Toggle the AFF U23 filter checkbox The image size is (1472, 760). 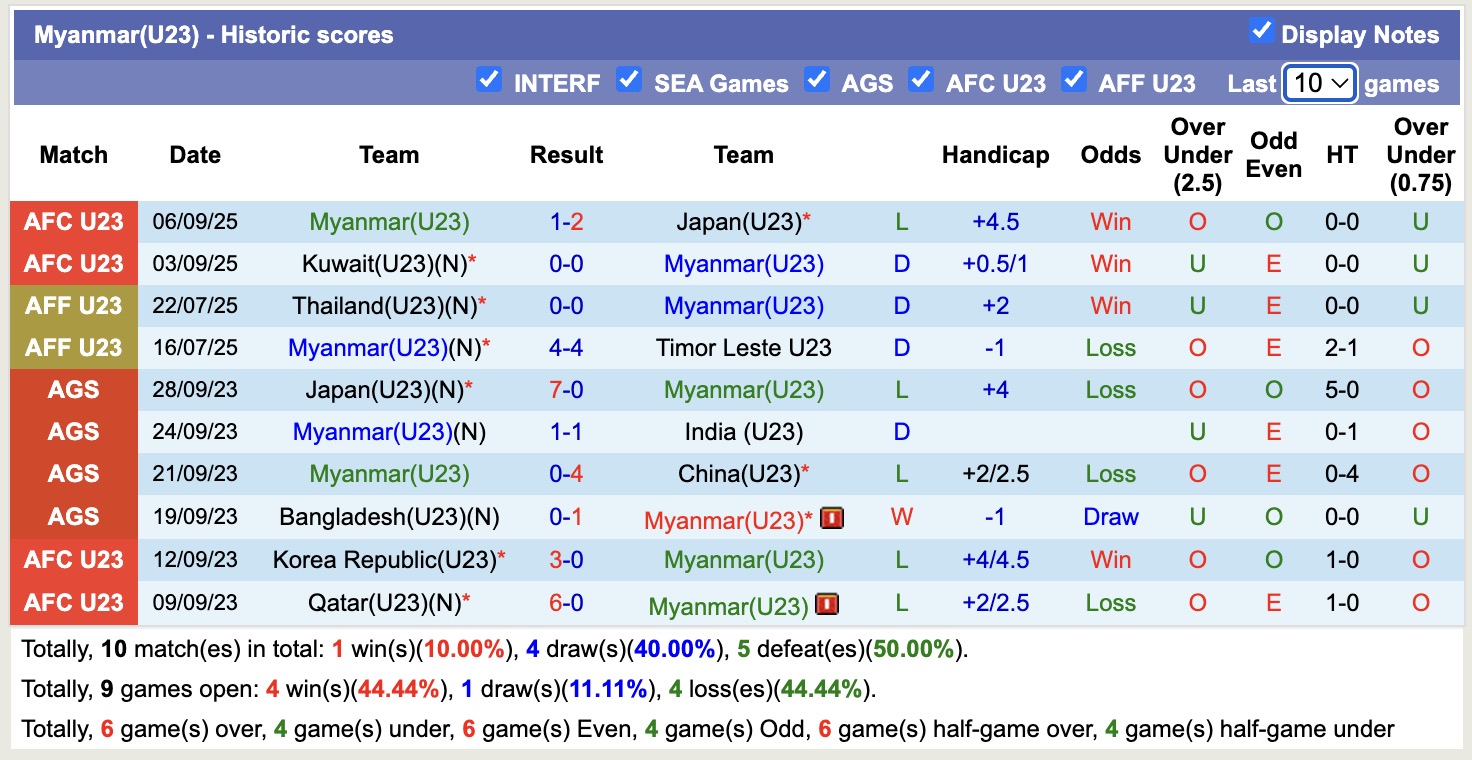1073,80
